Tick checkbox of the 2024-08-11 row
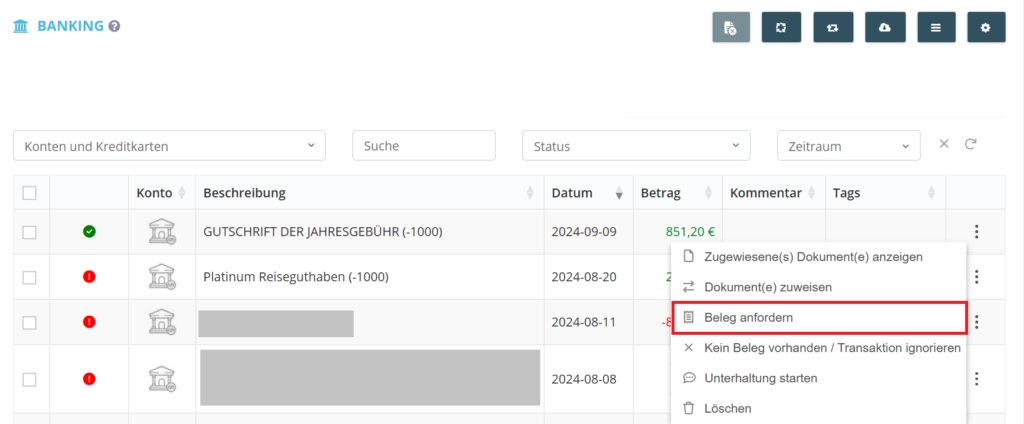The image size is (1024, 424). (x=29, y=323)
